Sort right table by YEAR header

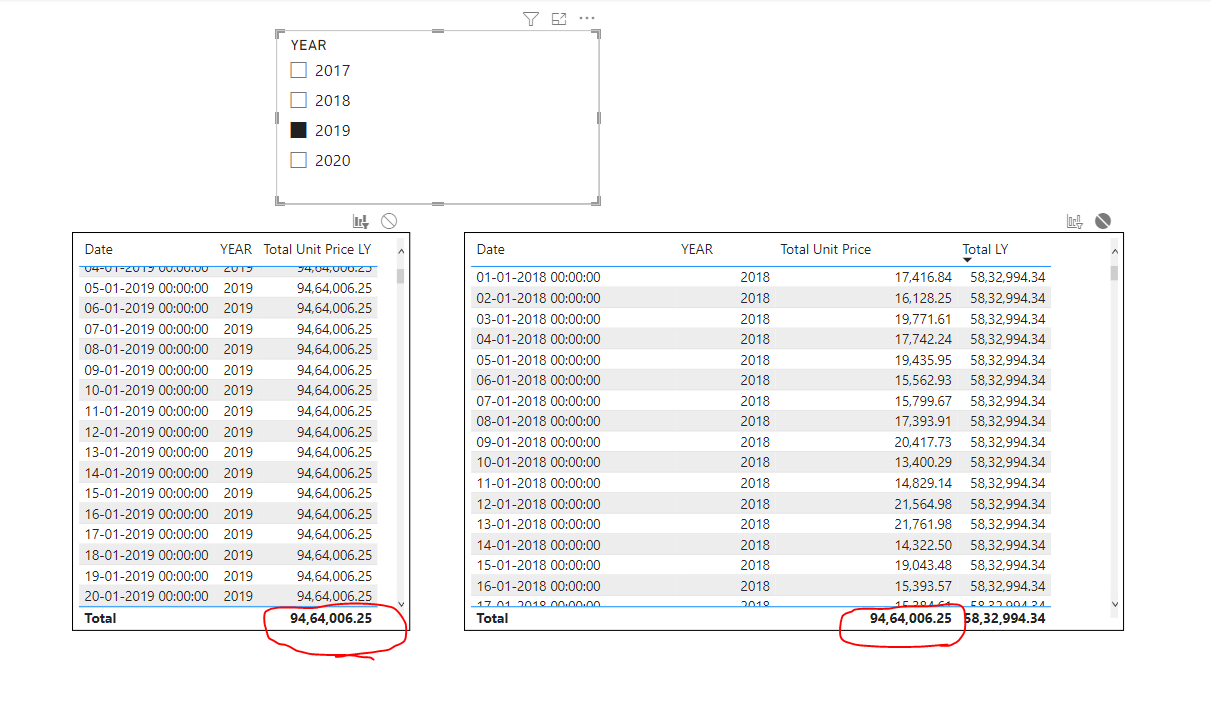697,249
